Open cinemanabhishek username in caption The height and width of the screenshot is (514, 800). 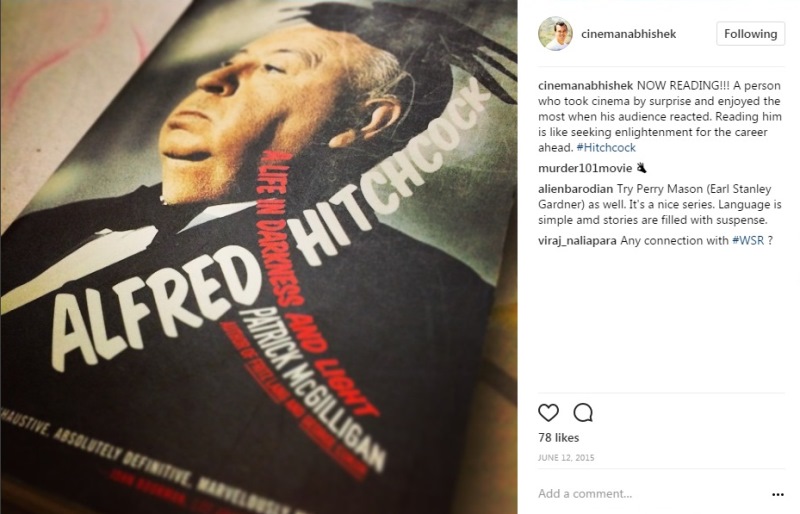pyautogui.click(x=586, y=85)
